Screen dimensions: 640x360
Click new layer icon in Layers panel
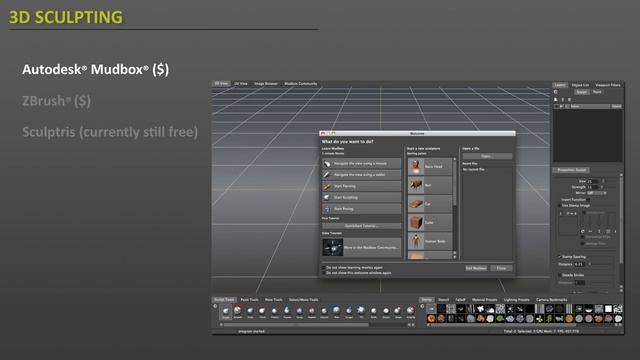tap(556, 99)
